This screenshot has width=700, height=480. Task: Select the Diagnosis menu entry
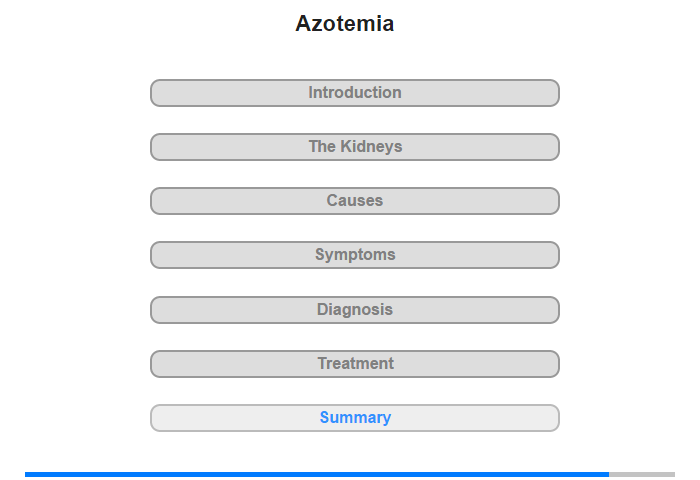[355, 310]
